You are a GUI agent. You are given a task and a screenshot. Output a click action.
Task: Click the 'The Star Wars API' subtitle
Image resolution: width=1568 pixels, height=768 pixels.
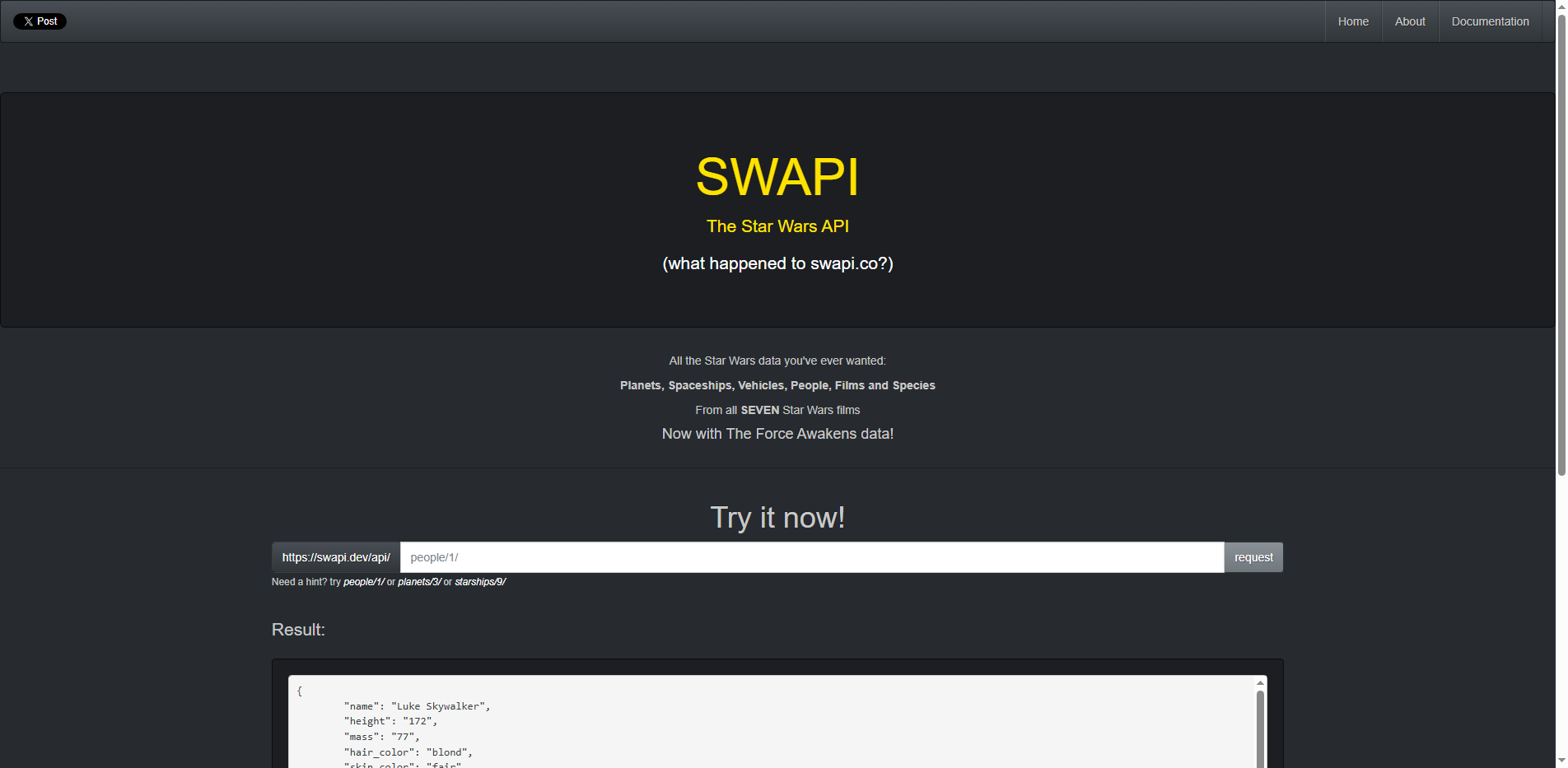click(x=777, y=226)
